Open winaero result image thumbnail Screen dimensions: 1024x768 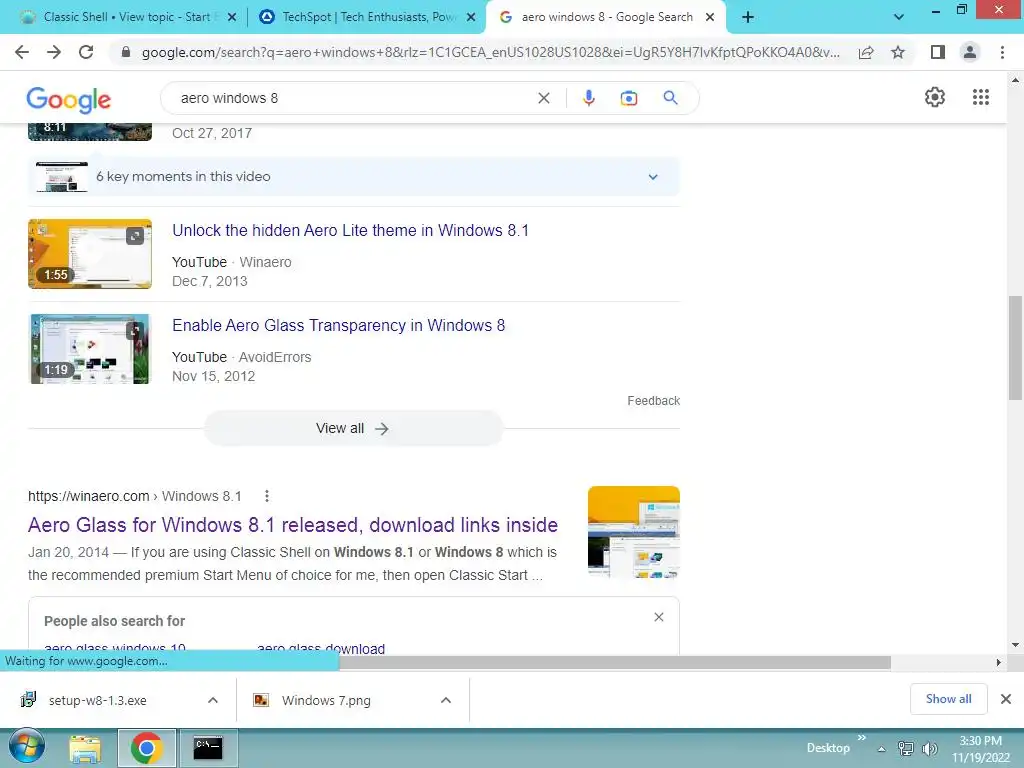[633, 532]
